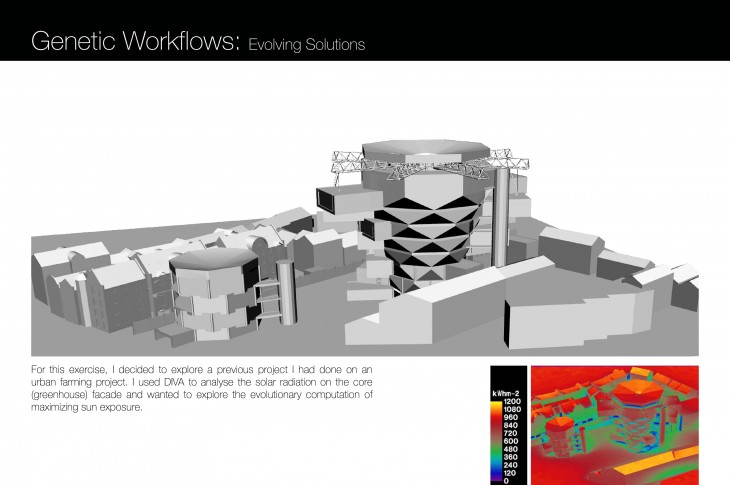This screenshot has width=730, height=485.
Task: Select the 'Evolving Solutions' subtitle
Action: (306, 45)
